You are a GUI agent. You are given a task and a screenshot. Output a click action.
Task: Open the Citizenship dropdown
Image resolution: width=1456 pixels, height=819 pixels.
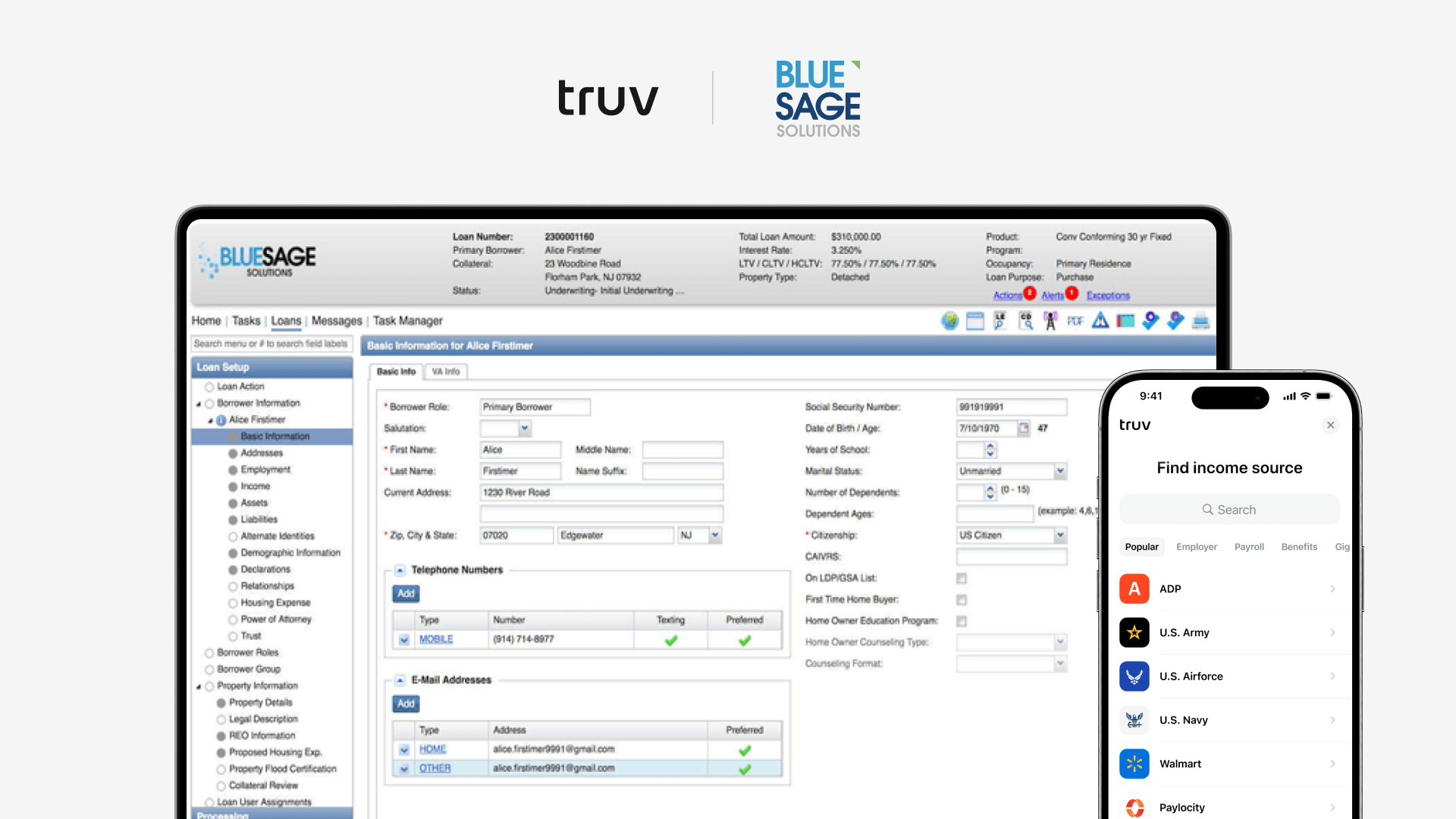pyautogui.click(x=1059, y=535)
